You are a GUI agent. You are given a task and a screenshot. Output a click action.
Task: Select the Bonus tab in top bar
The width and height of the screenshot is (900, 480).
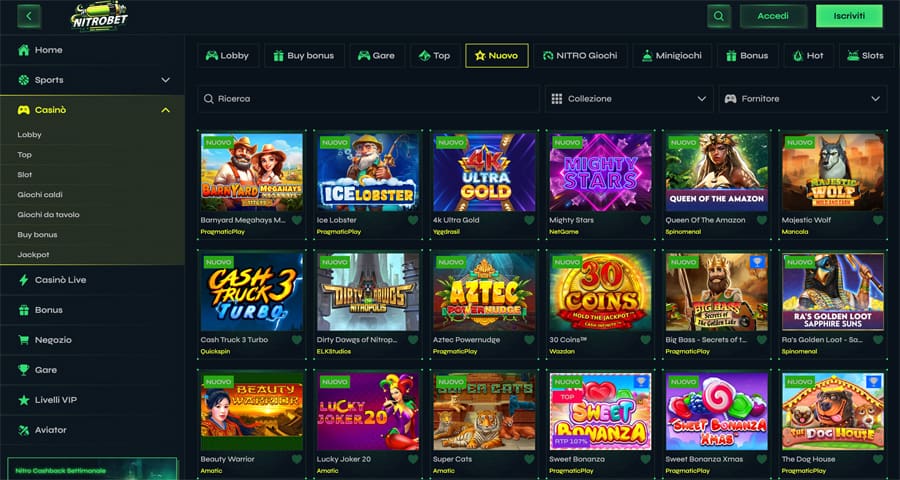coord(747,56)
